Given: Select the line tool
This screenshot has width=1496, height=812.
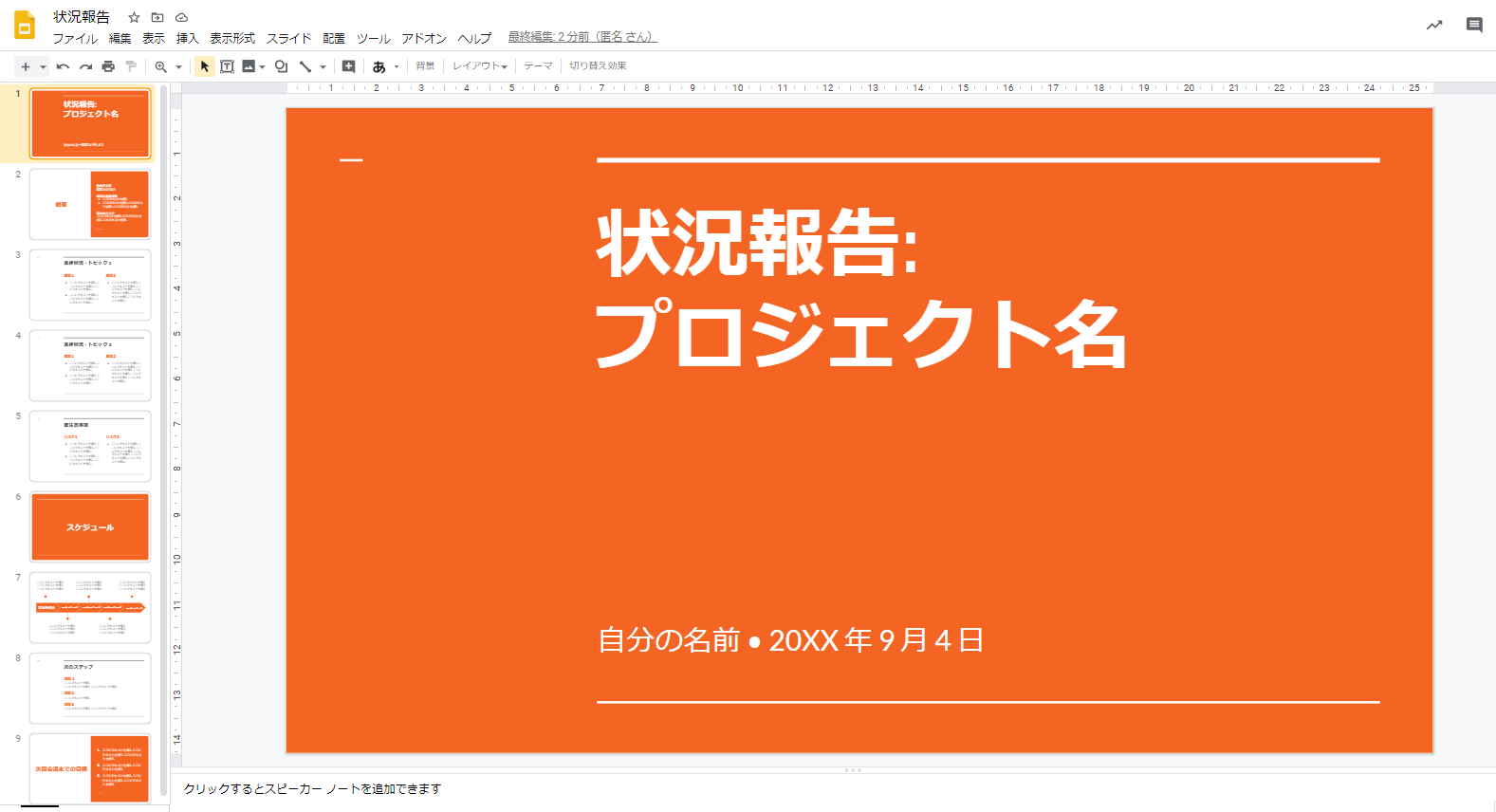Looking at the screenshot, I should coord(305,66).
